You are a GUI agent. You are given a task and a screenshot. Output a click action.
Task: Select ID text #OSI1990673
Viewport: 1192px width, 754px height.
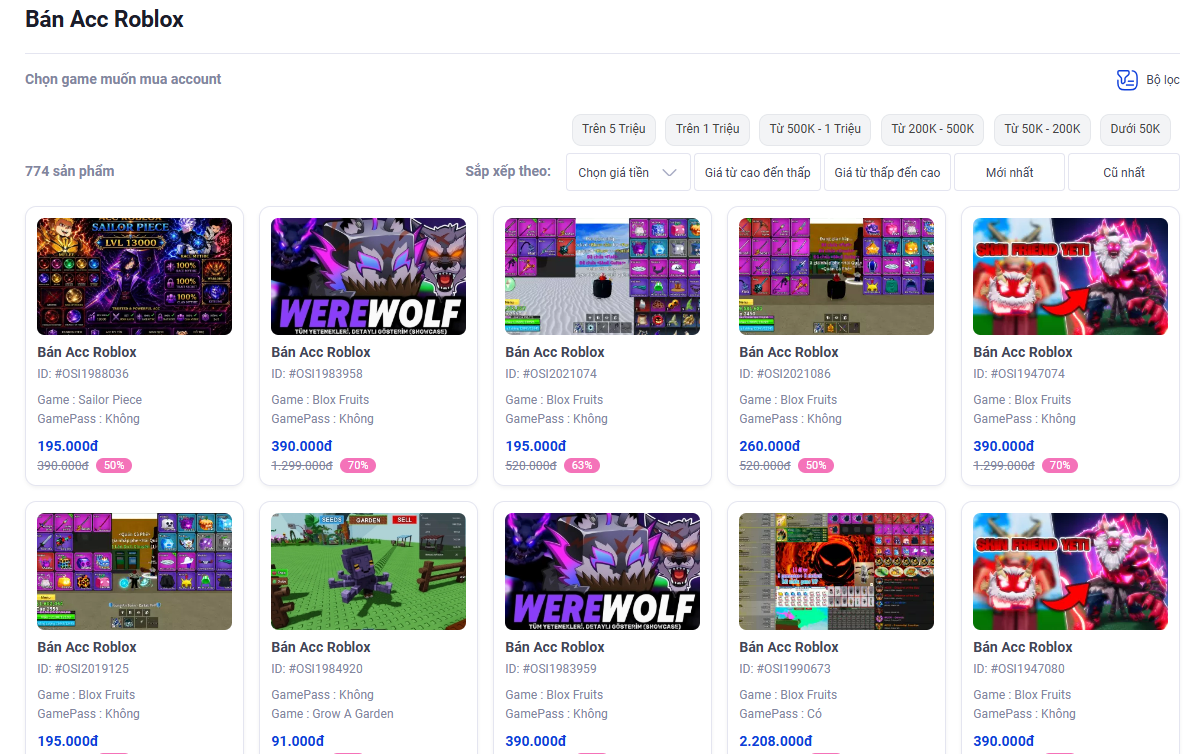tap(785, 669)
